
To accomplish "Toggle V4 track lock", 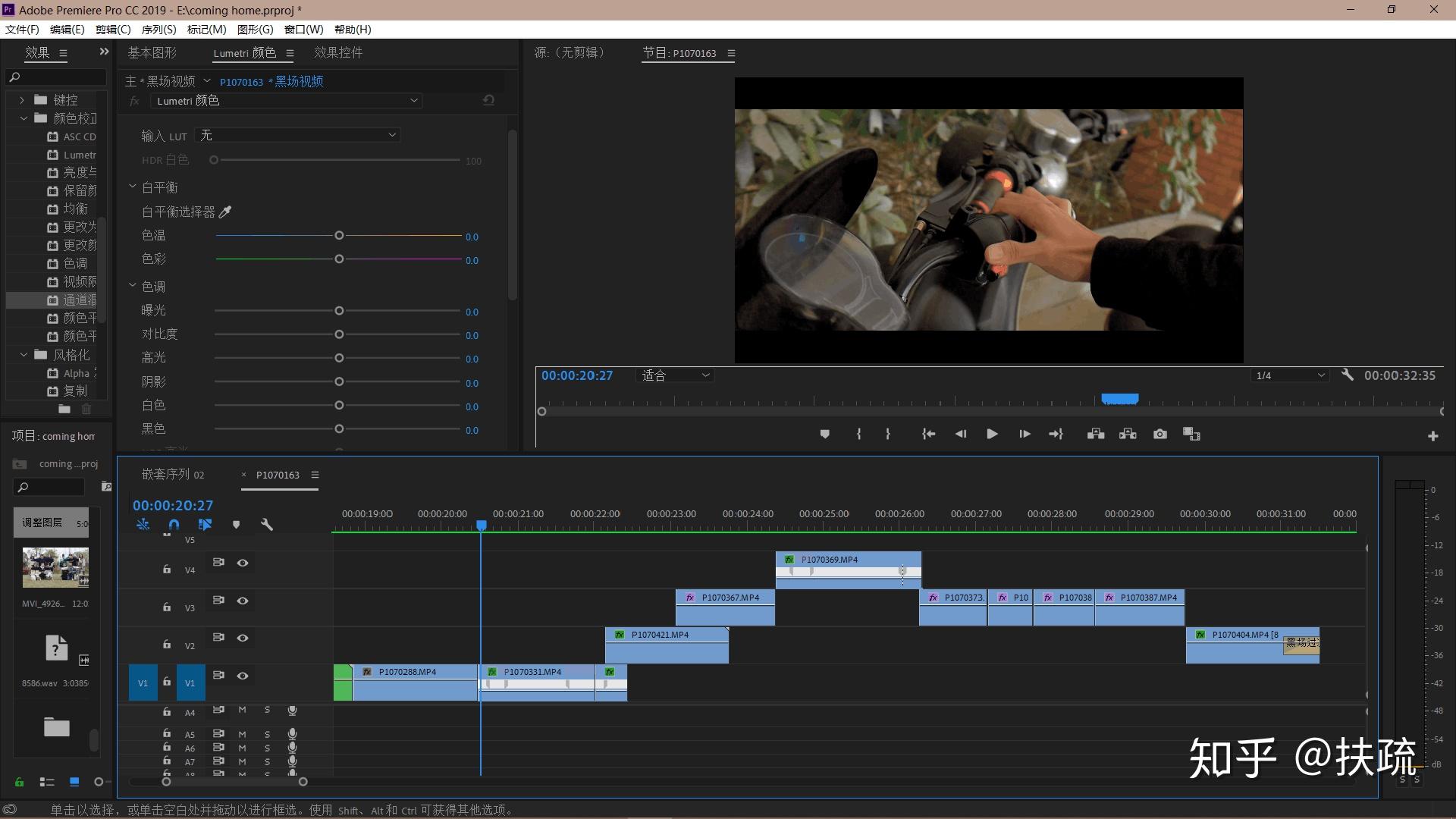I will (167, 569).
